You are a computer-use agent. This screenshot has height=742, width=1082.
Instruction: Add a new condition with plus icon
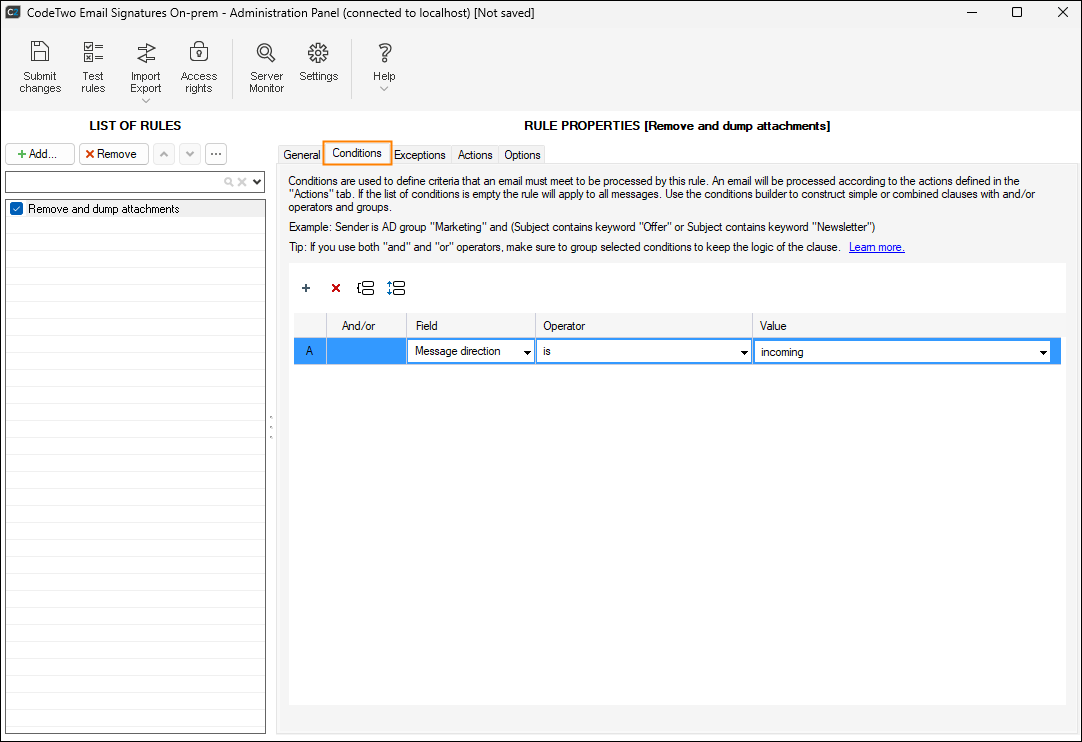point(306,288)
